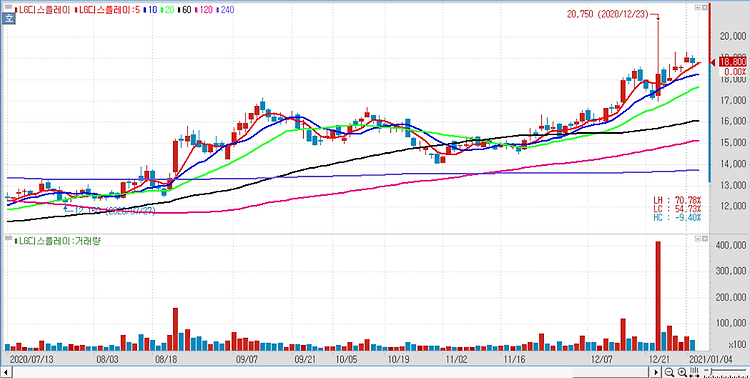Viewport: 750px width, 378px height.
Task: Click the price panel minimize box icon
Action: pos(697,8)
